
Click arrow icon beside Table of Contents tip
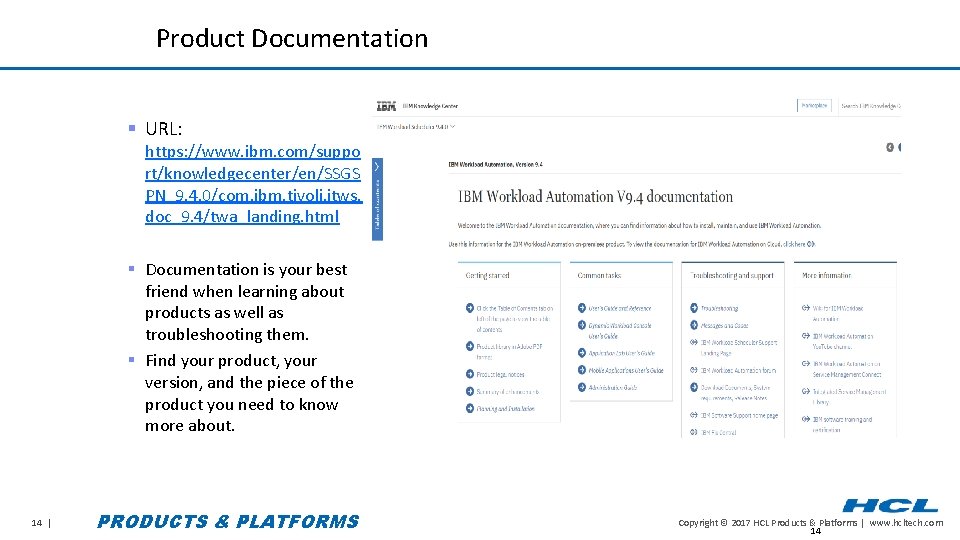click(x=470, y=308)
